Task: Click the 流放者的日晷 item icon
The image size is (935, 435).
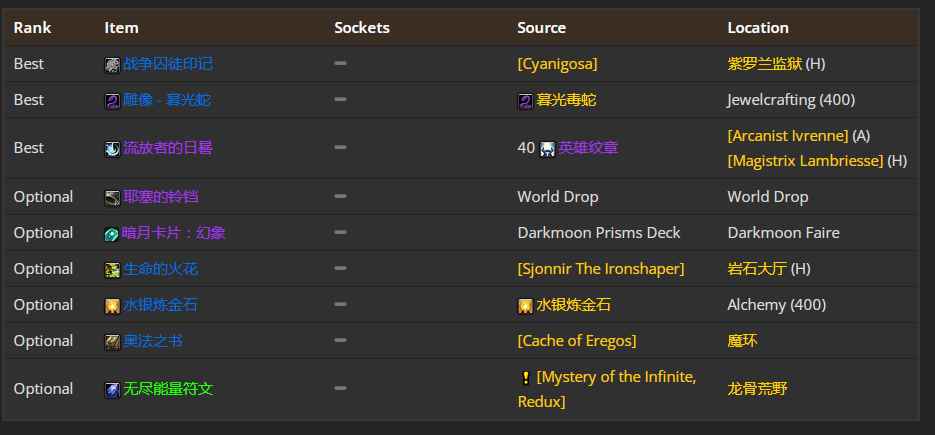Action: [x=113, y=149]
